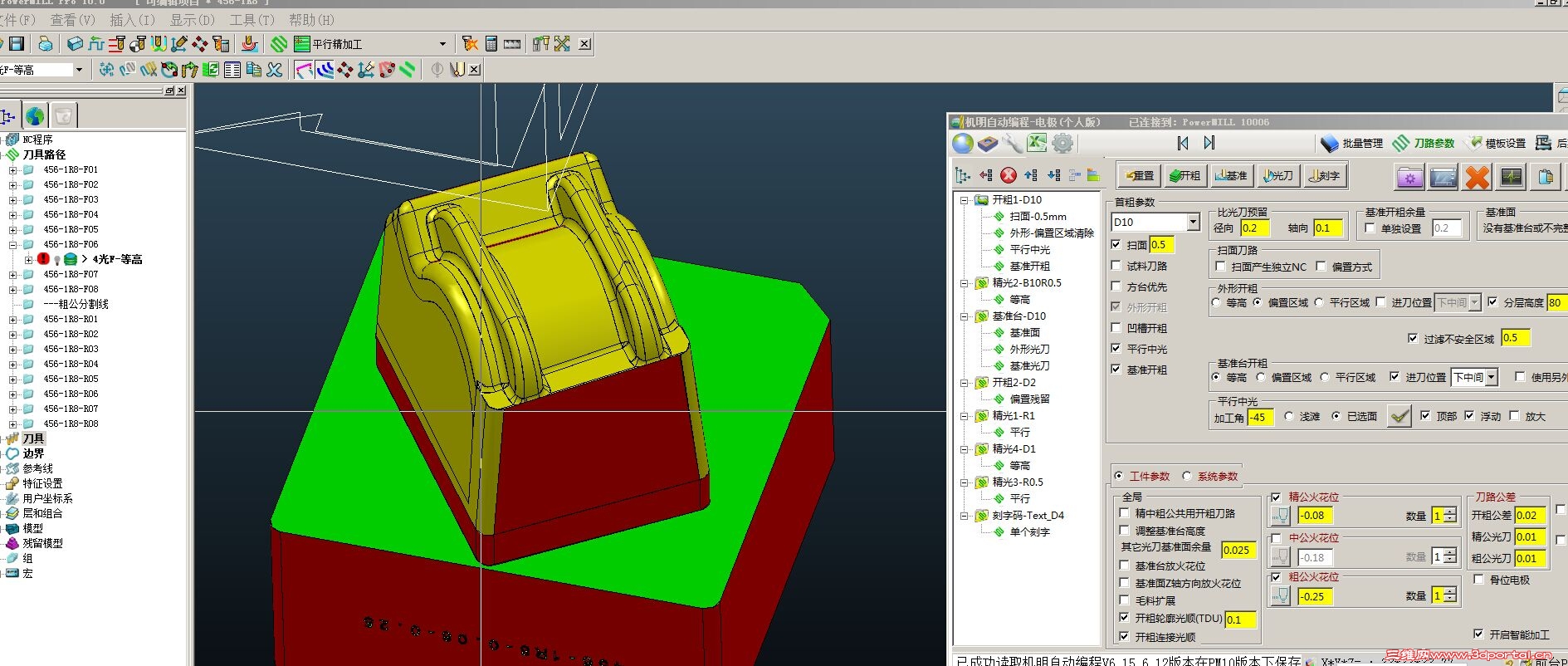This screenshot has width=1568, height=666.
Task: Click the purple folder settings icon
Action: tap(1409, 176)
